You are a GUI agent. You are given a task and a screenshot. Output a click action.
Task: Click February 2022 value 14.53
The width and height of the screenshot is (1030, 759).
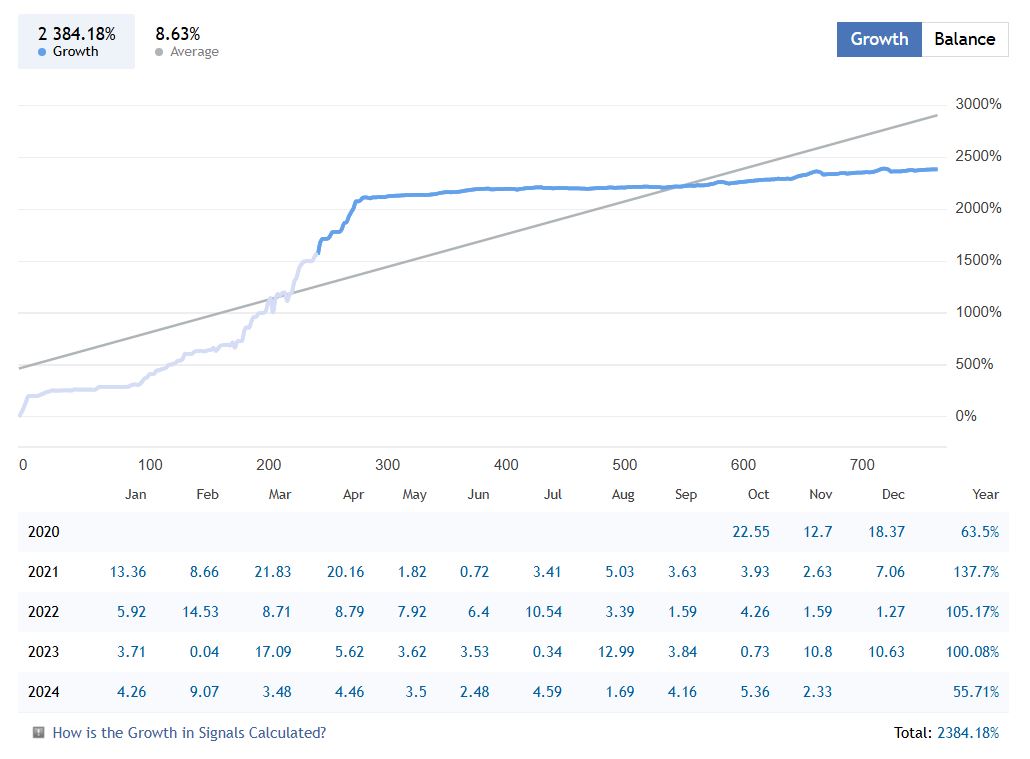tap(200, 612)
